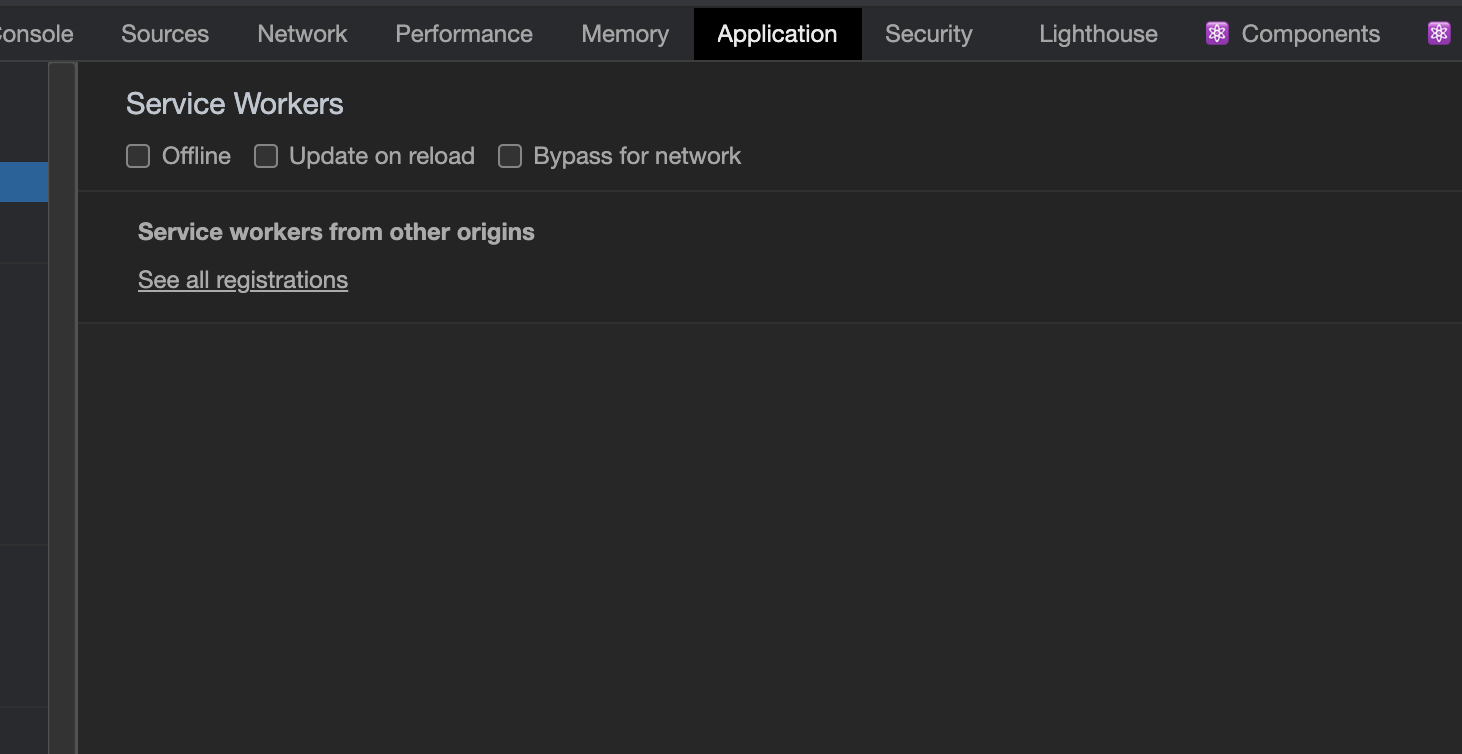Click 'Service workers from other origins' text
The width and height of the screenshot is (1462, 754).
[x=336, y=232]
